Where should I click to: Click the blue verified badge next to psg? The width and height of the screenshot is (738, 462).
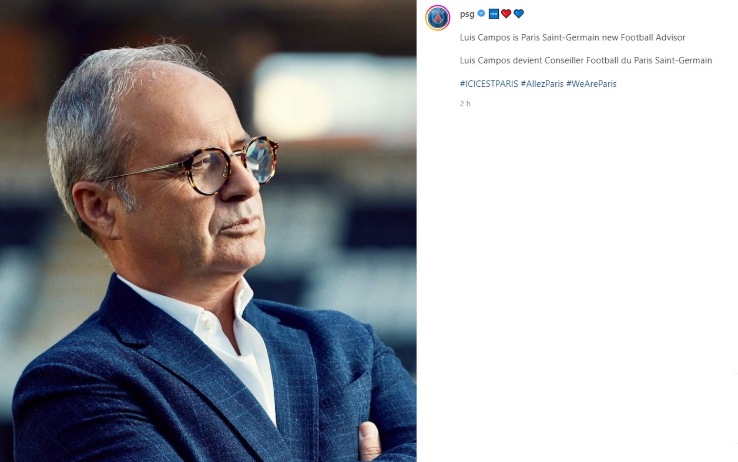point(481,13)
